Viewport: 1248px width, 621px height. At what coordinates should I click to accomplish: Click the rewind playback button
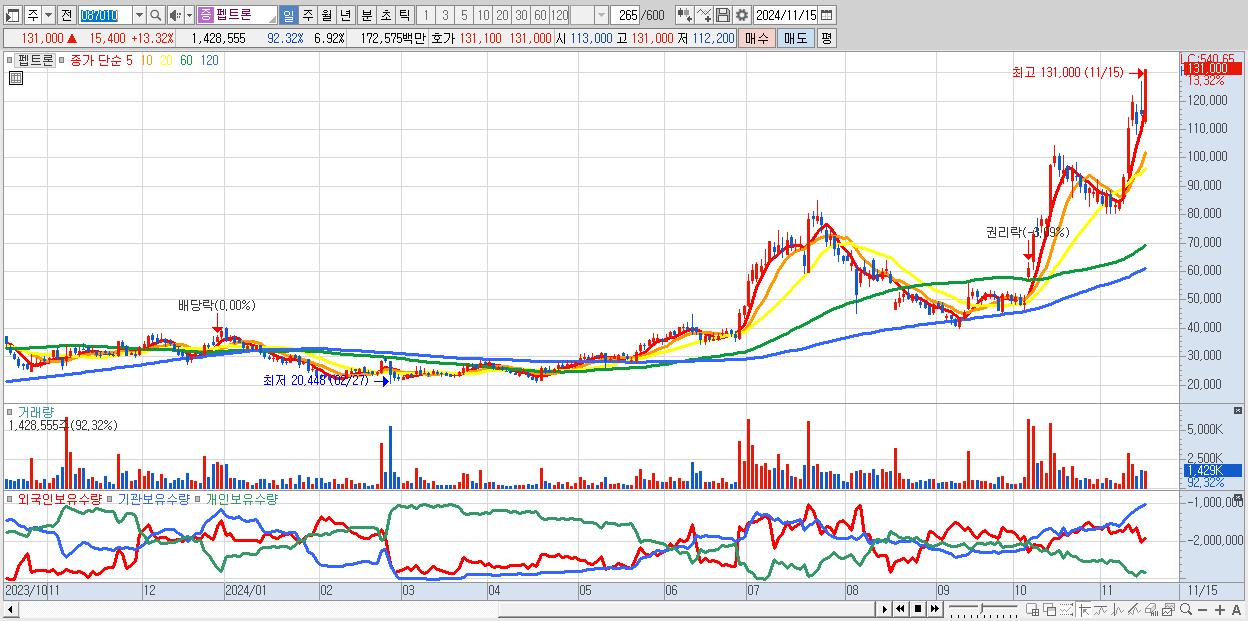coord(900,609)
